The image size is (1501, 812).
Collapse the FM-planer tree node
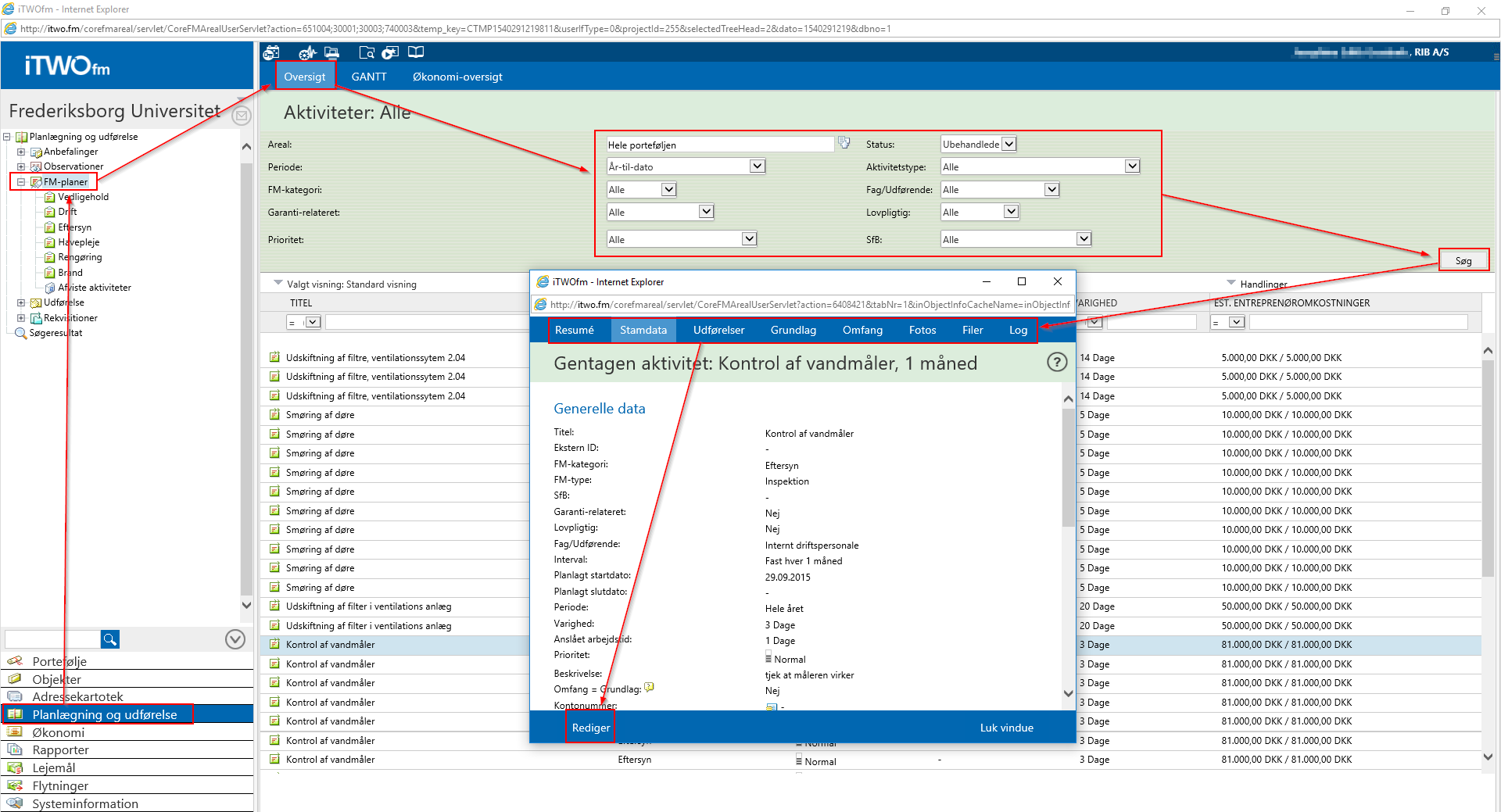click(x=21, y=182)
